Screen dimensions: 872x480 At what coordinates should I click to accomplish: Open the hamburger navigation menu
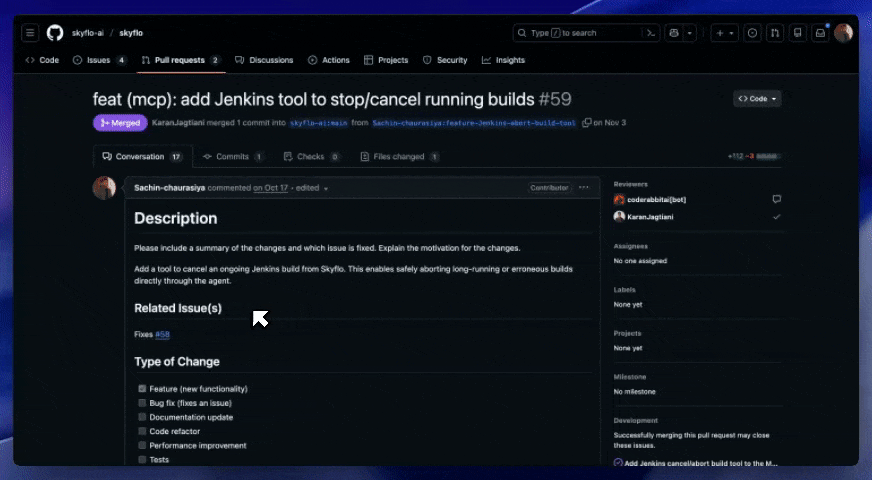click(x=30, y=33)
